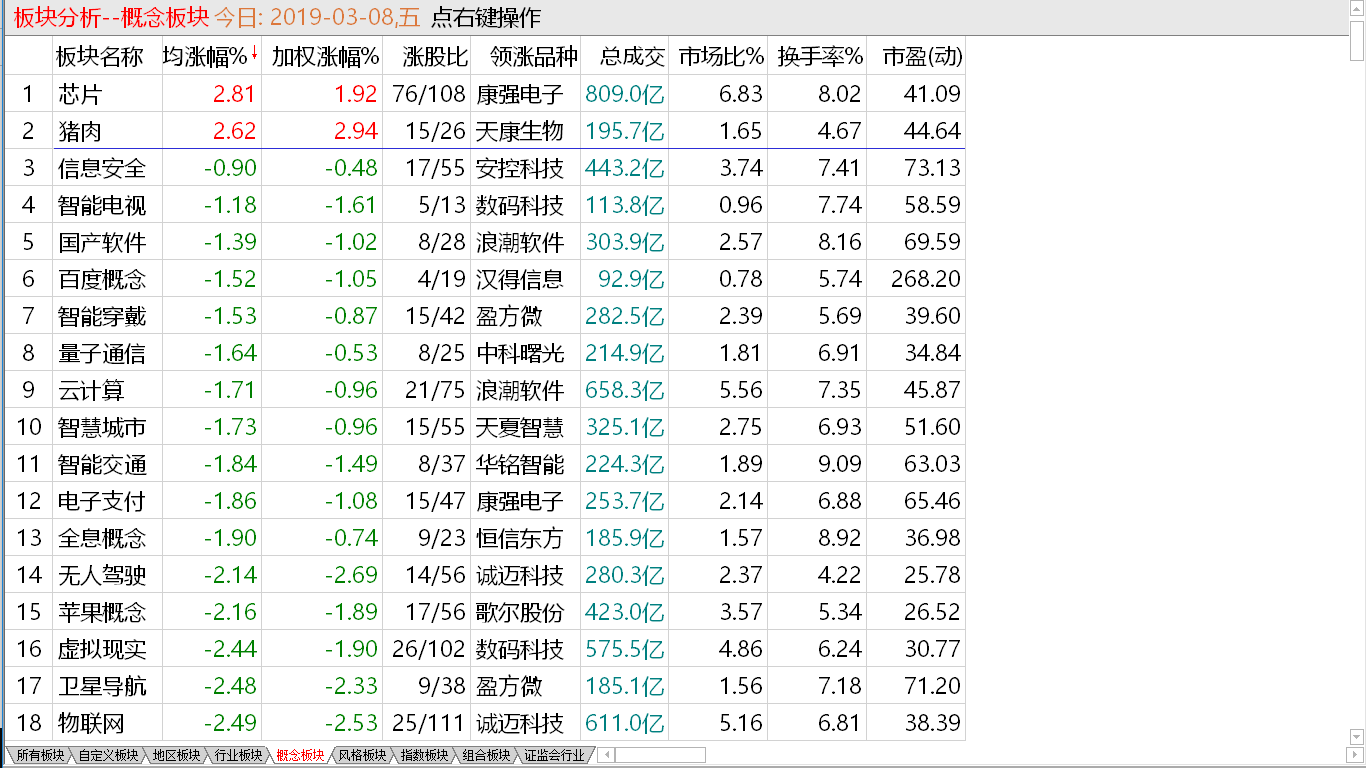Select the 智慧城市 sector name
This screenshot has height=768, width=1366.
pyautogui.click(x=102, y=427)
